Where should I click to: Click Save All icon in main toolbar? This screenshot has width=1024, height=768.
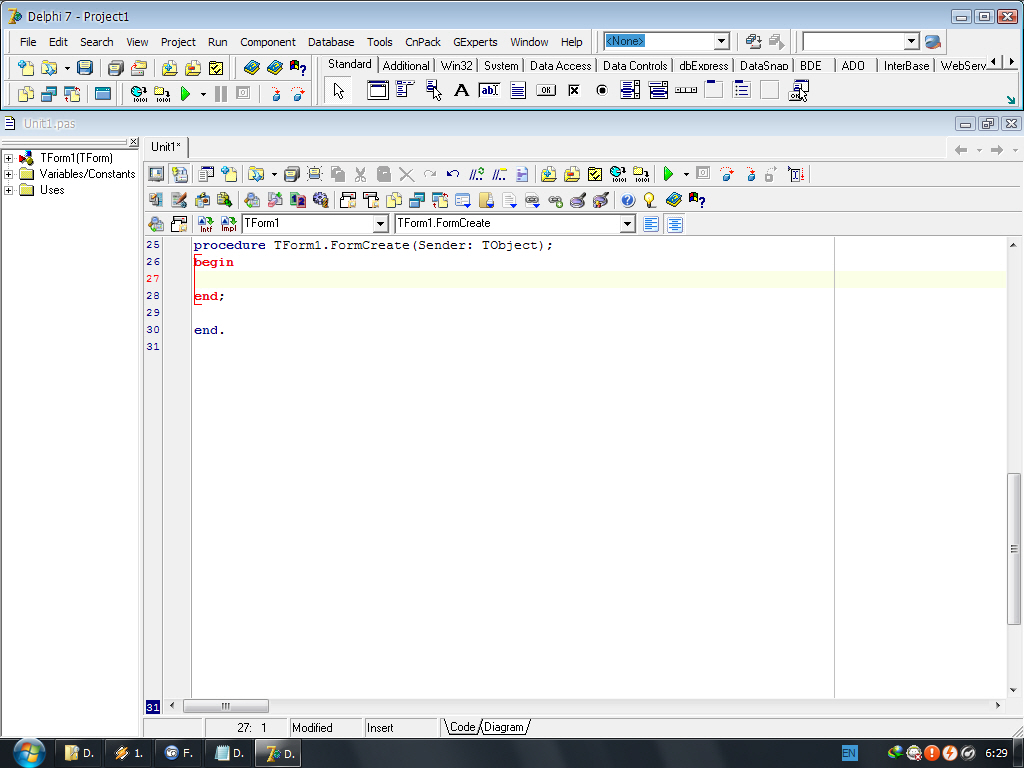click(x=116, y=67)
